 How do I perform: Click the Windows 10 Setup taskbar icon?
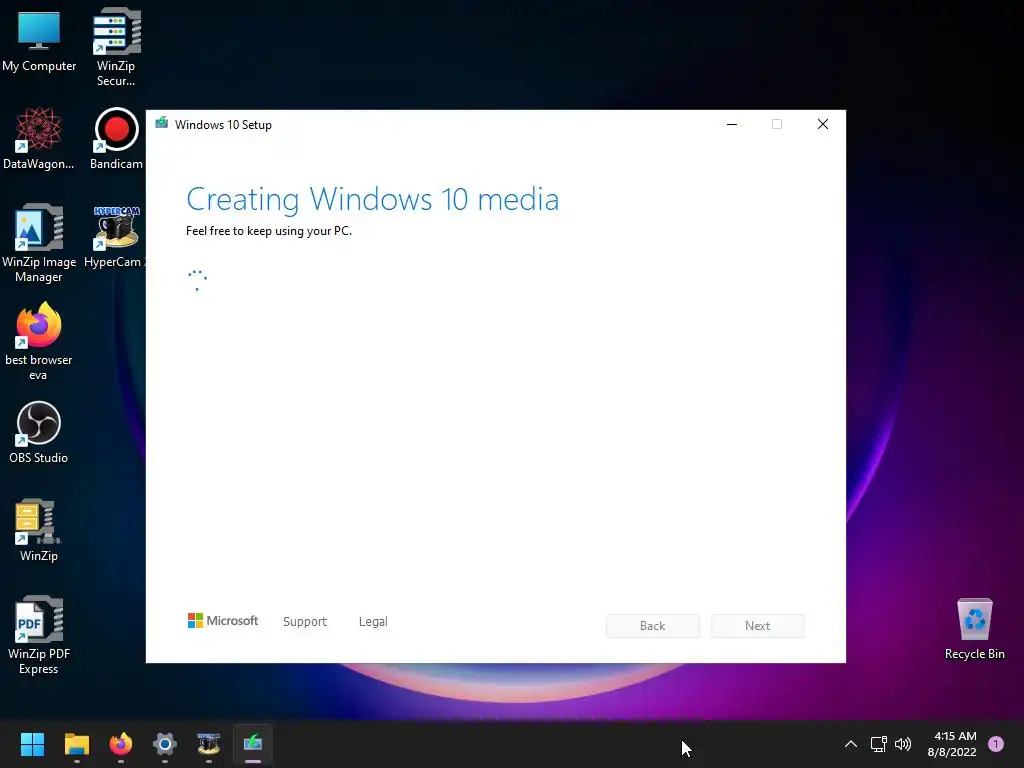(253, 744)
